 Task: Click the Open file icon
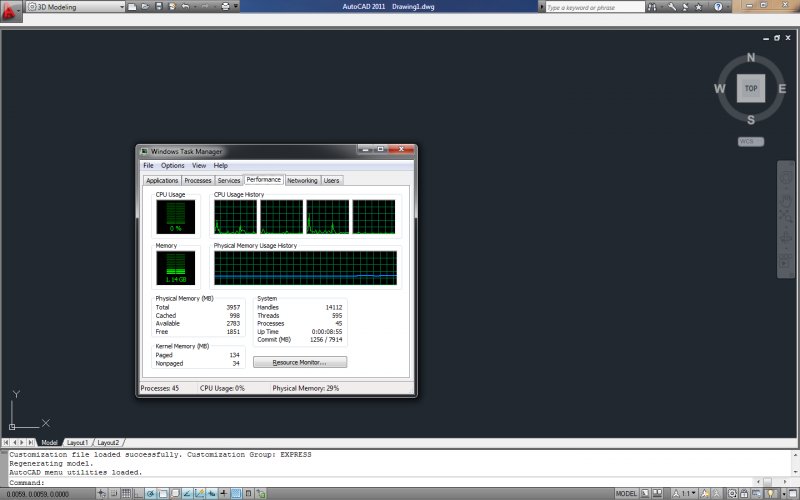(x=145, y=7)
